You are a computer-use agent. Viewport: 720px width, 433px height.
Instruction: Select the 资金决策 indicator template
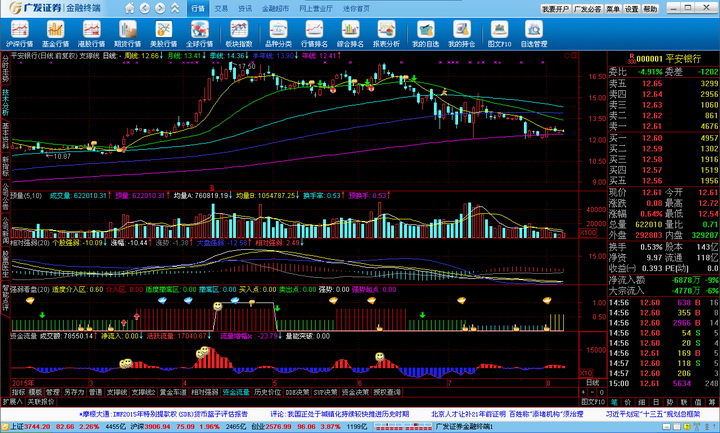click(355, 392)
